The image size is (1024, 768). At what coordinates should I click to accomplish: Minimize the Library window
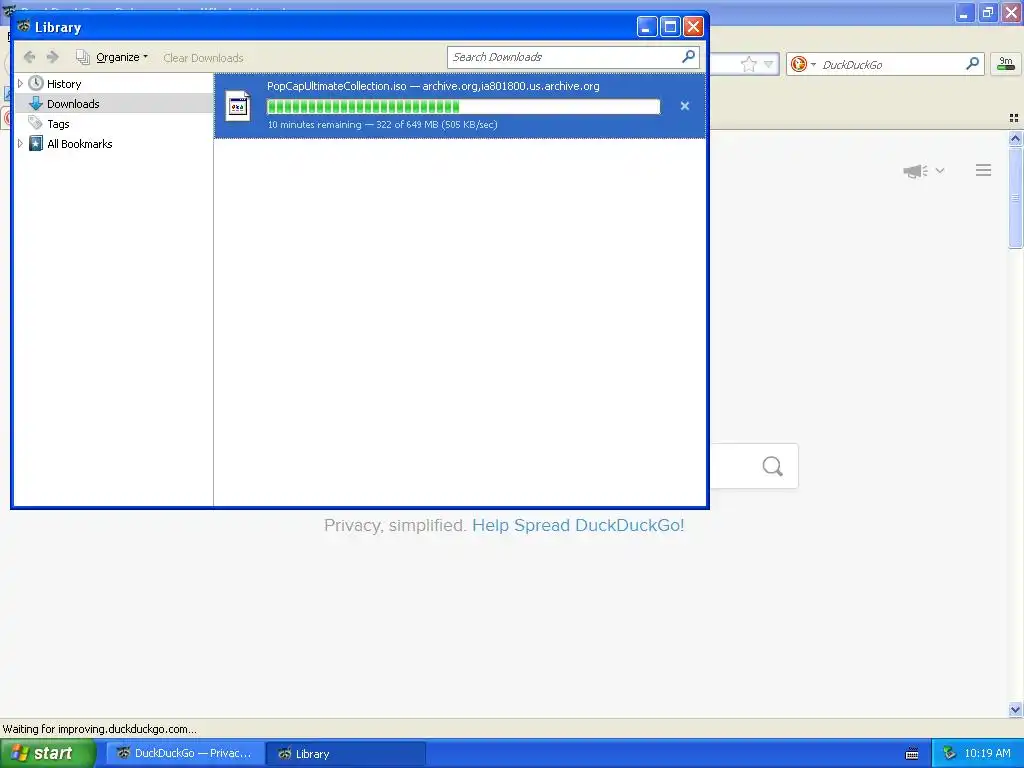647,27
